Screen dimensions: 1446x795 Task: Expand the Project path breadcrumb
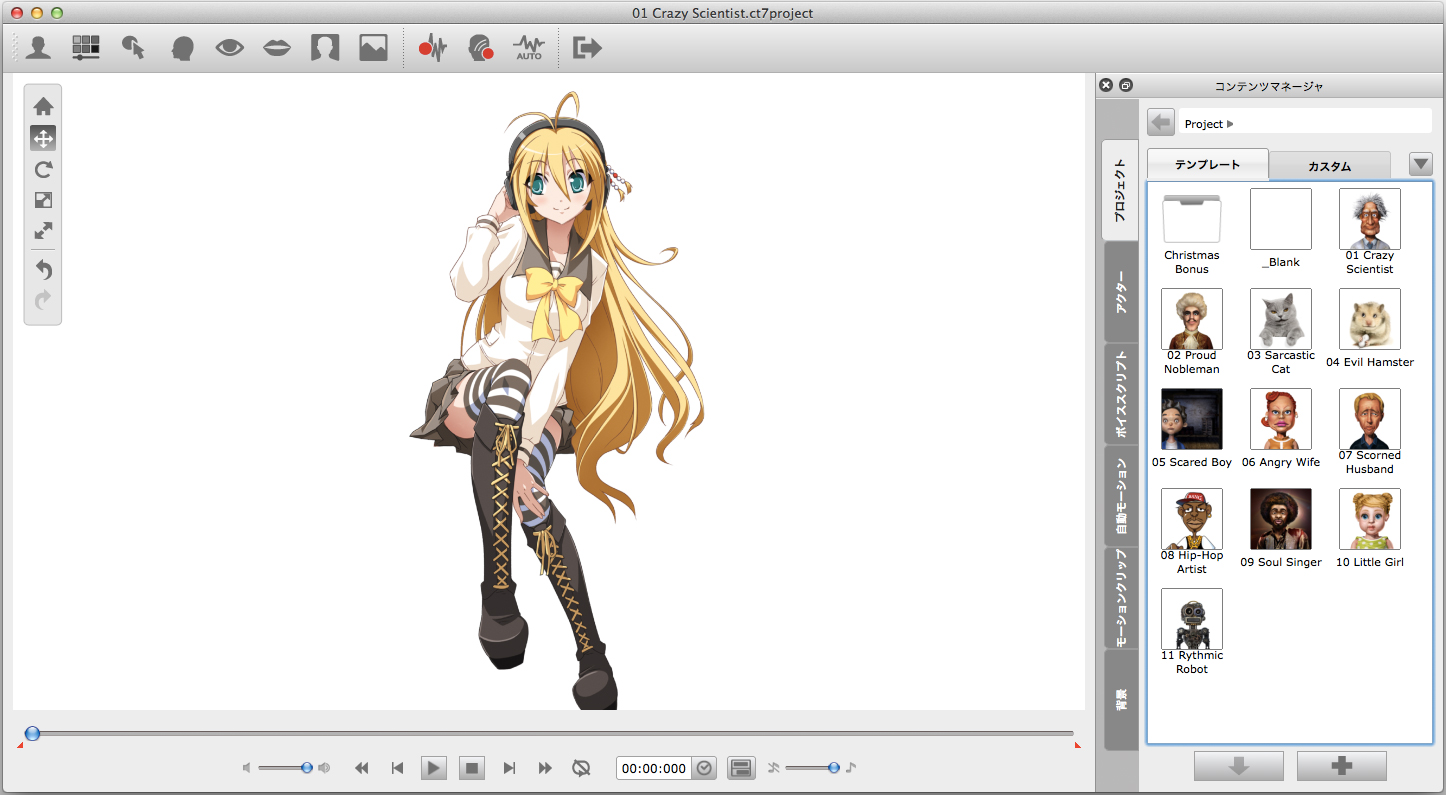[x=1230, y=124]
